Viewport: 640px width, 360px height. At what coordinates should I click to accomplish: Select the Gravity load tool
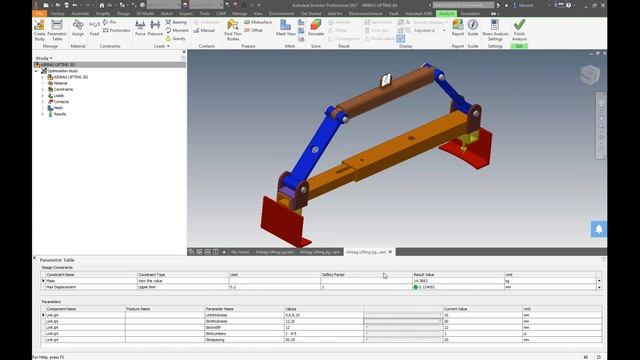coord(176,38)
